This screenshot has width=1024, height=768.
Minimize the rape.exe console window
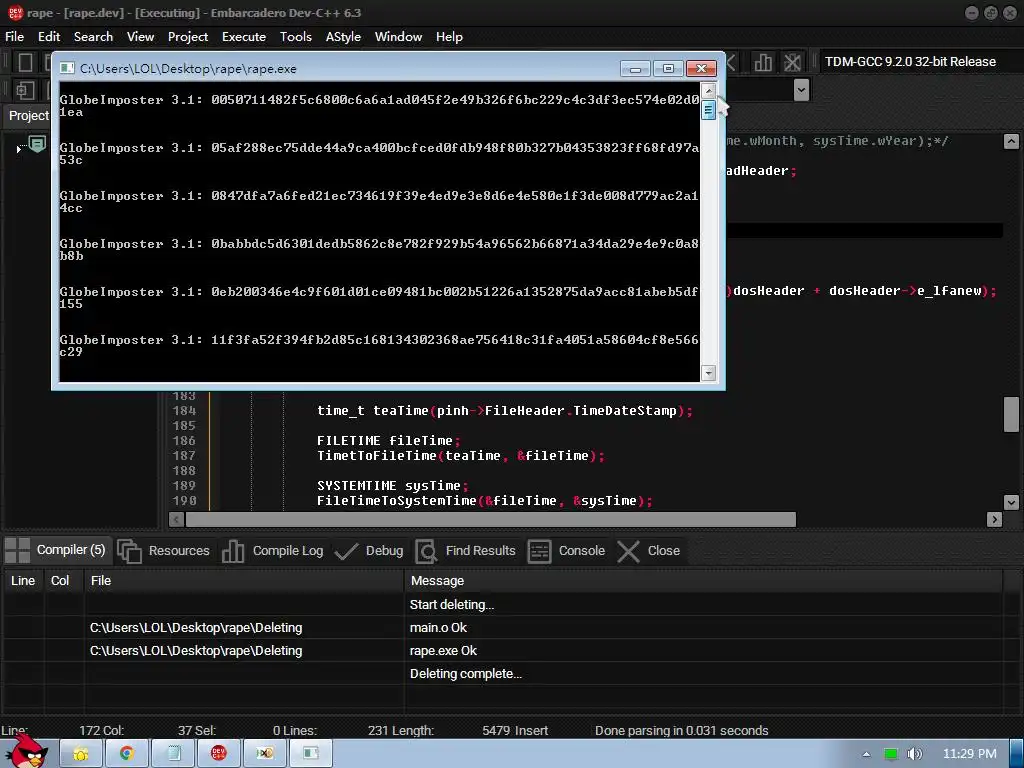pyautogui.click(x=635, y=69)
